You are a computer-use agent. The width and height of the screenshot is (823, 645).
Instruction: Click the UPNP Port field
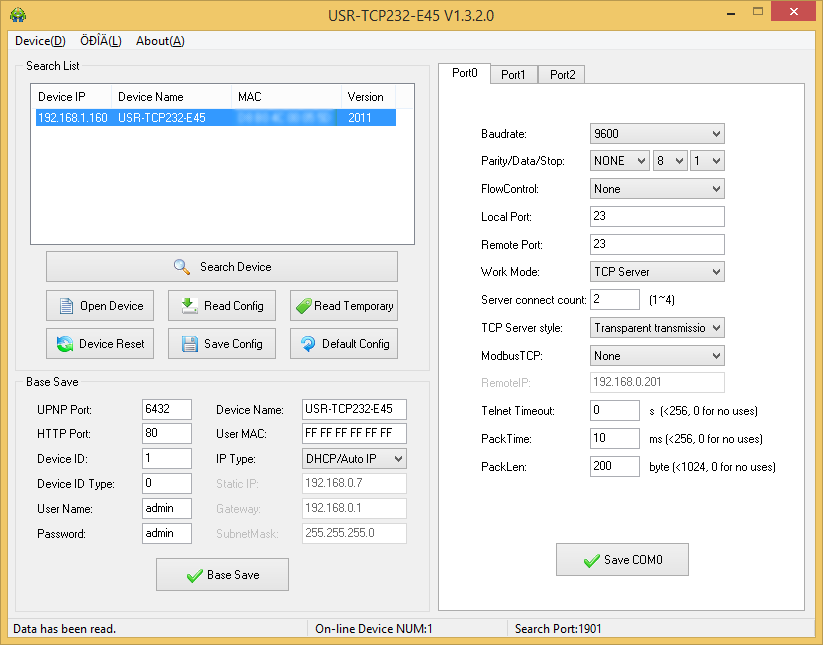click(x=167, y=409)
